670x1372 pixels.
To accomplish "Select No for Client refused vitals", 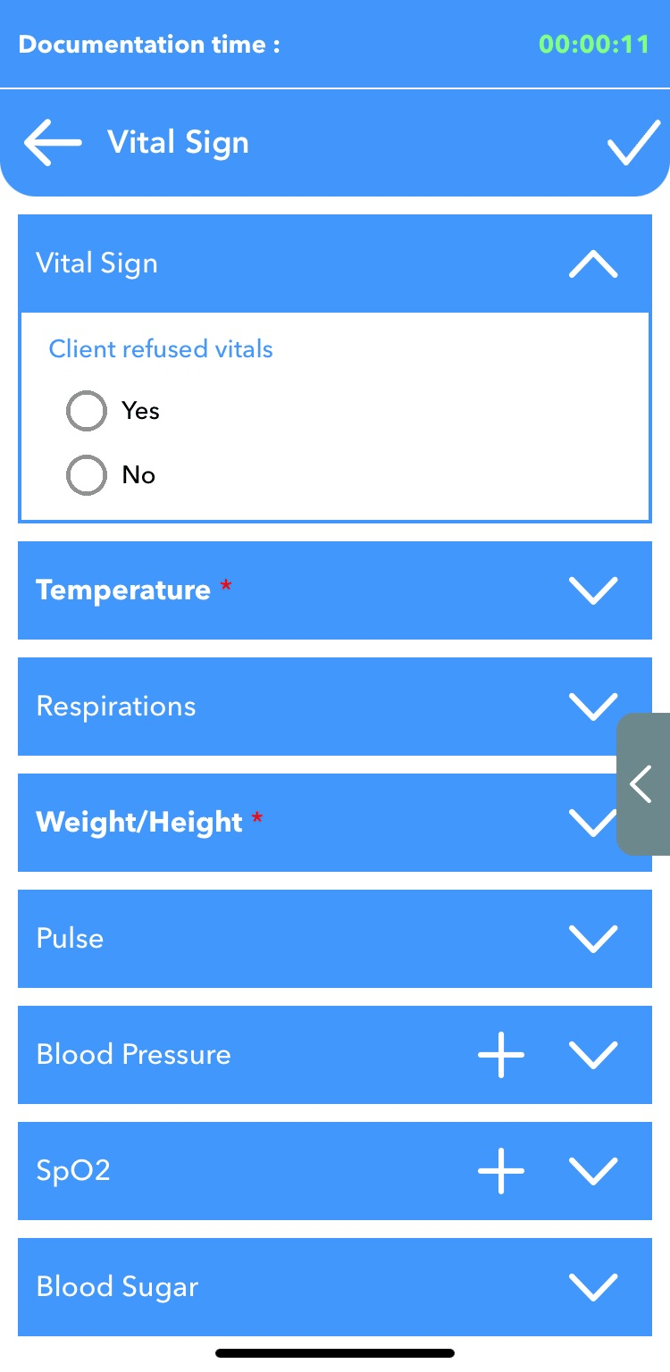I will (x=87, y=475).
